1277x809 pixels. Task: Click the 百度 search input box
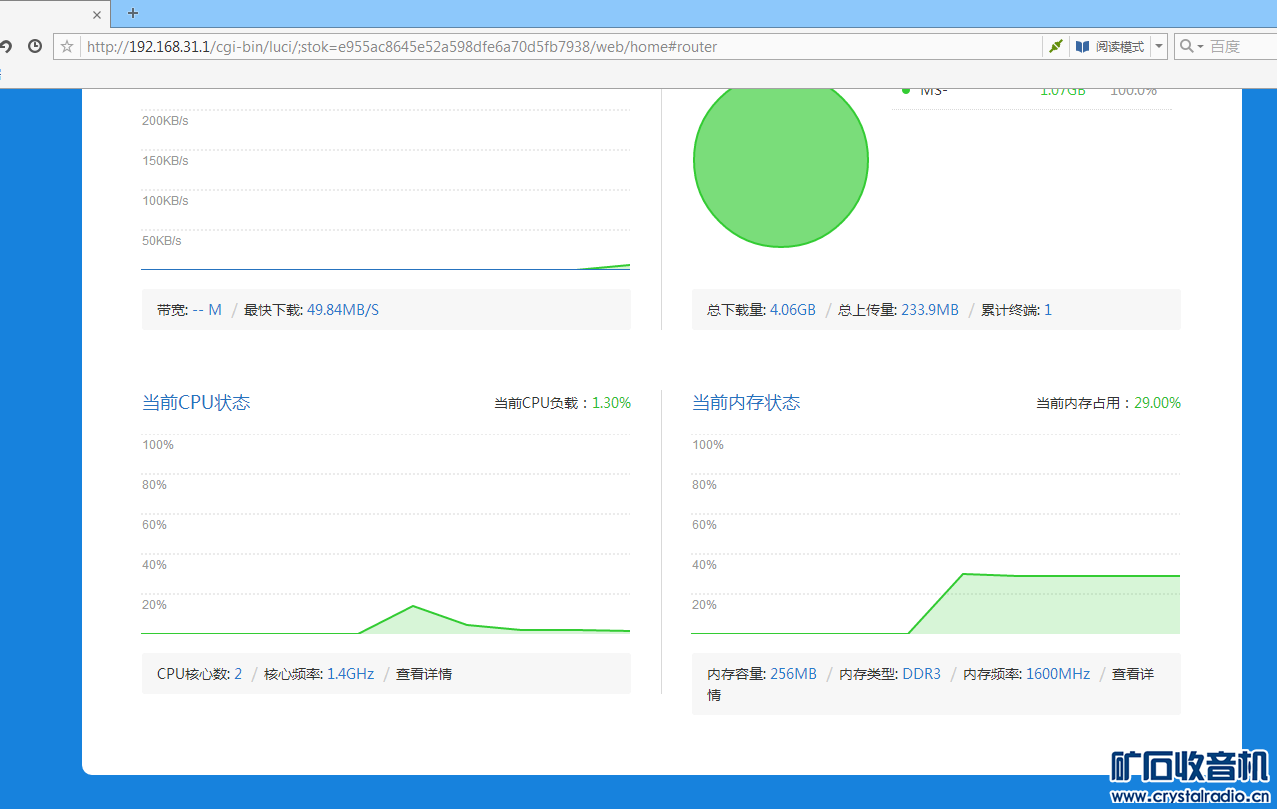pos(1238,46)
